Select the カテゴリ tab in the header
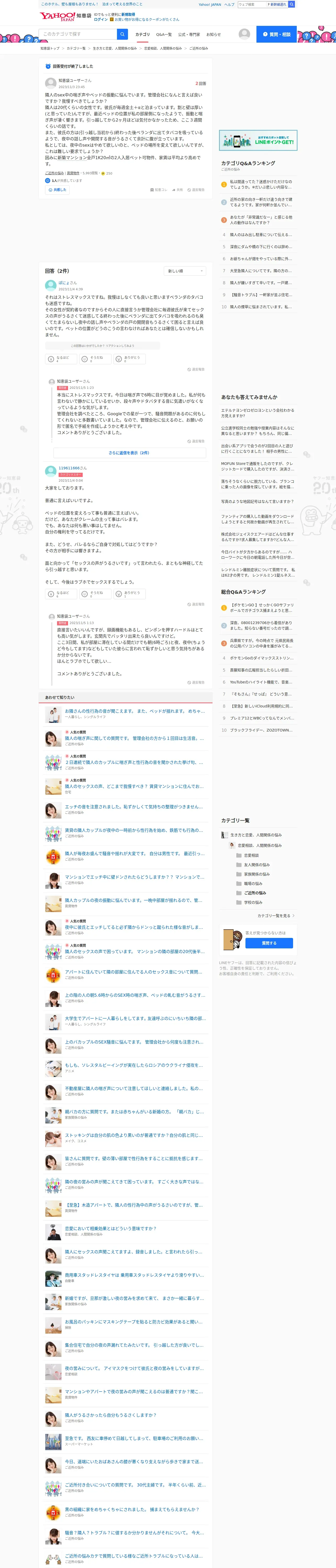 pos(142,35)
